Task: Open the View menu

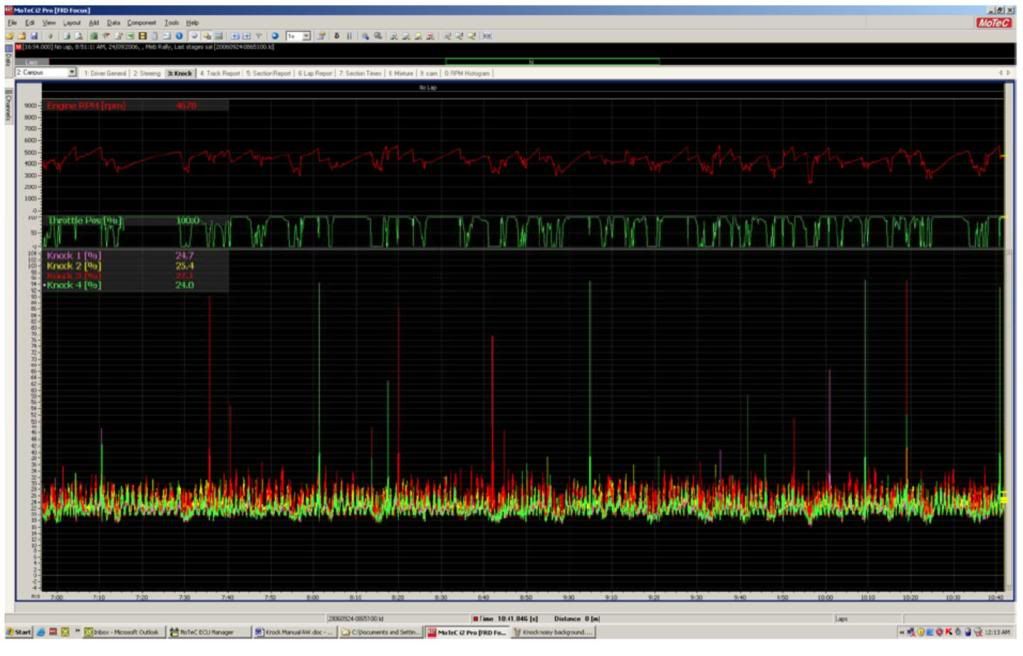Action: pyautogui.click(x=49, y=23)
